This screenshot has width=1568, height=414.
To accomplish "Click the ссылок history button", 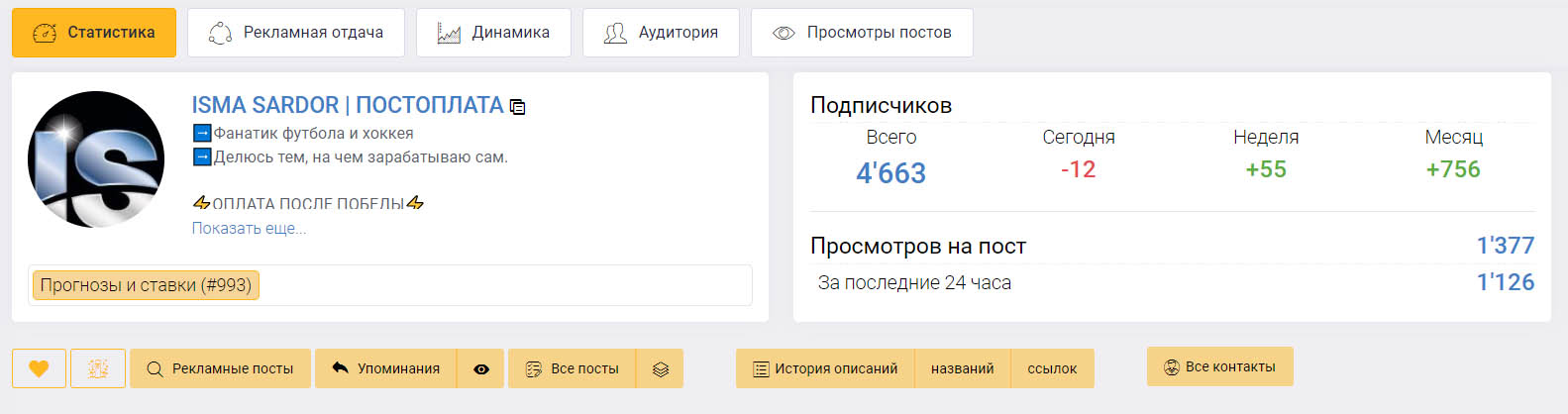I will pos(1052,368).
